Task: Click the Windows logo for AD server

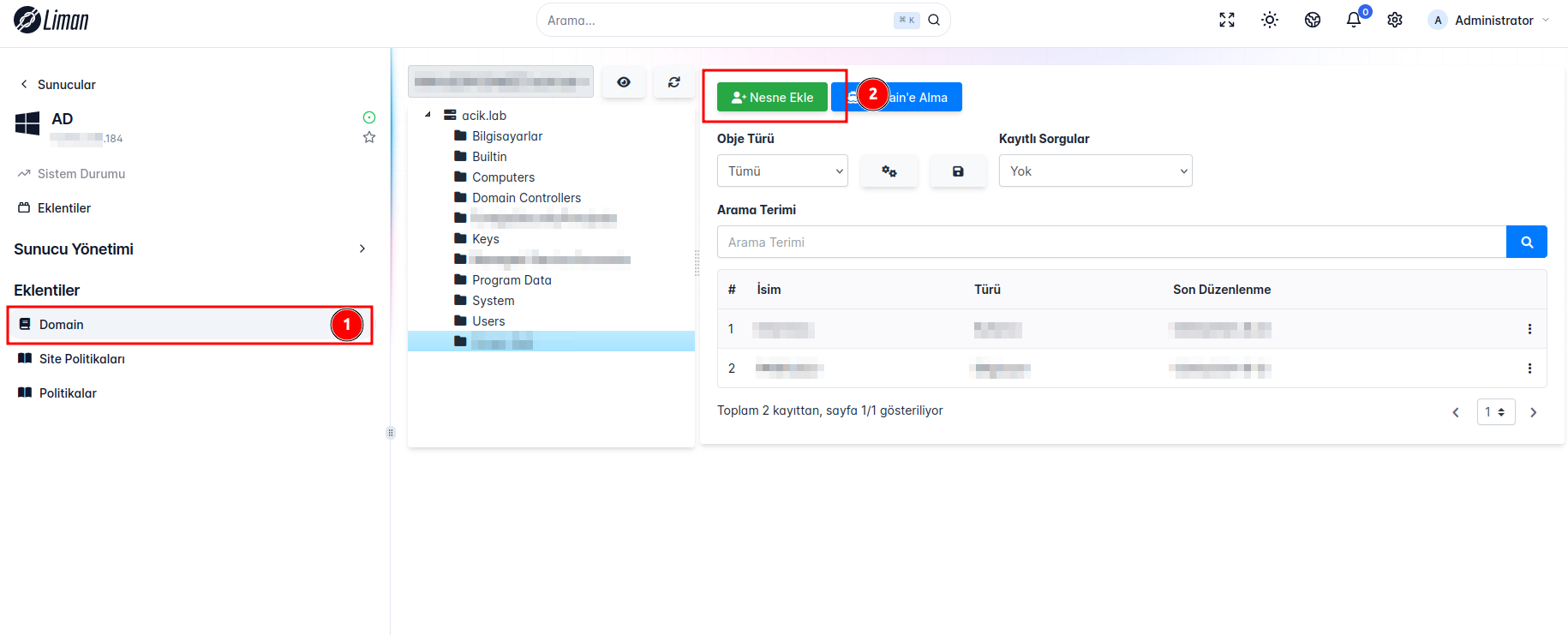Action: (27, 123)
